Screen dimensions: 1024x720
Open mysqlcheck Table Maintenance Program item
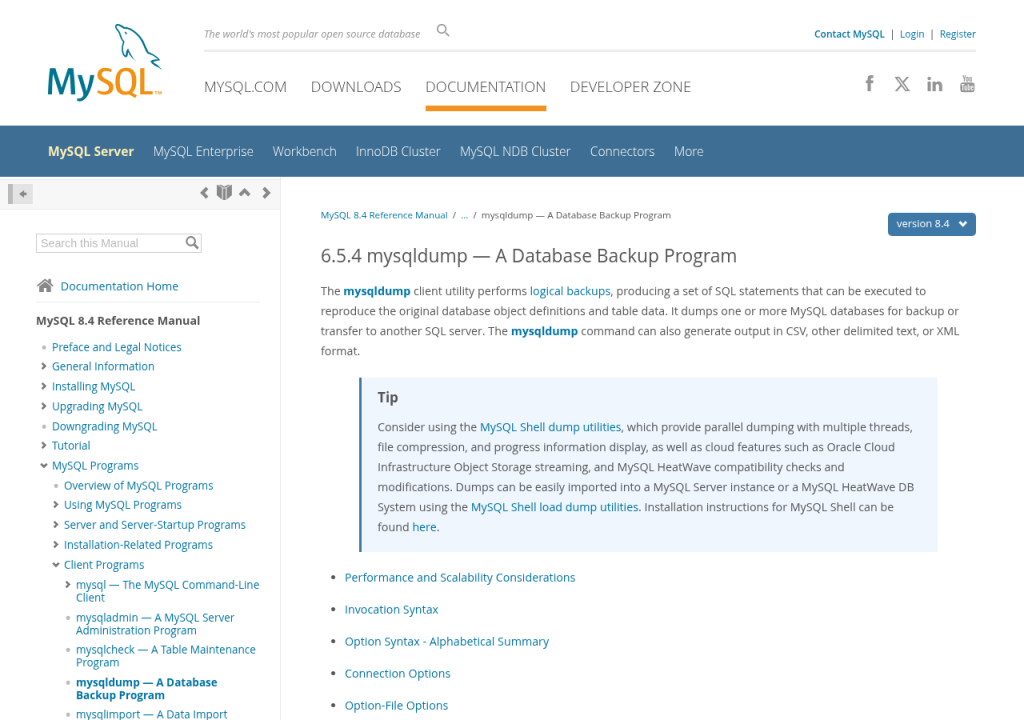165,656
